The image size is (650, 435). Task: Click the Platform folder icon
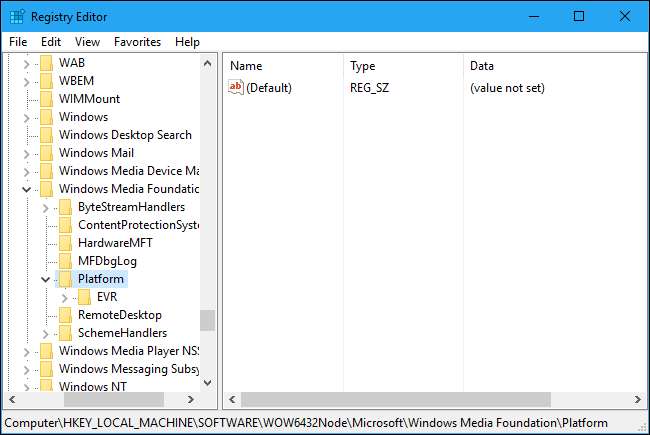tap(65, 279)
